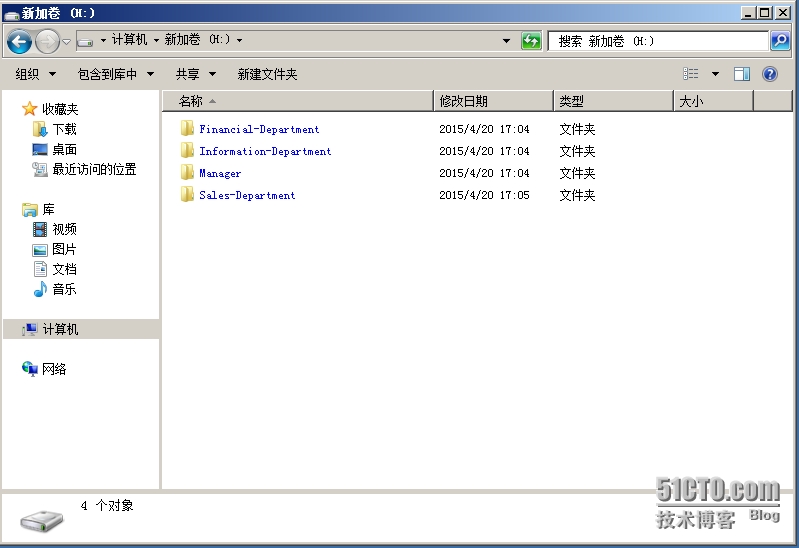
Task: Open the 共享 menu
Action: coord(195,74)
